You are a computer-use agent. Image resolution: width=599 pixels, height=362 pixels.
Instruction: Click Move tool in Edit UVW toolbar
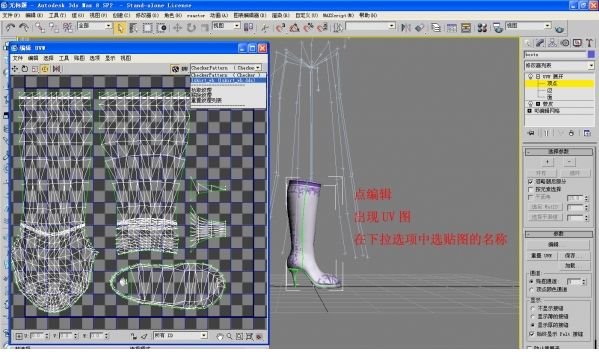coord(15,69)
